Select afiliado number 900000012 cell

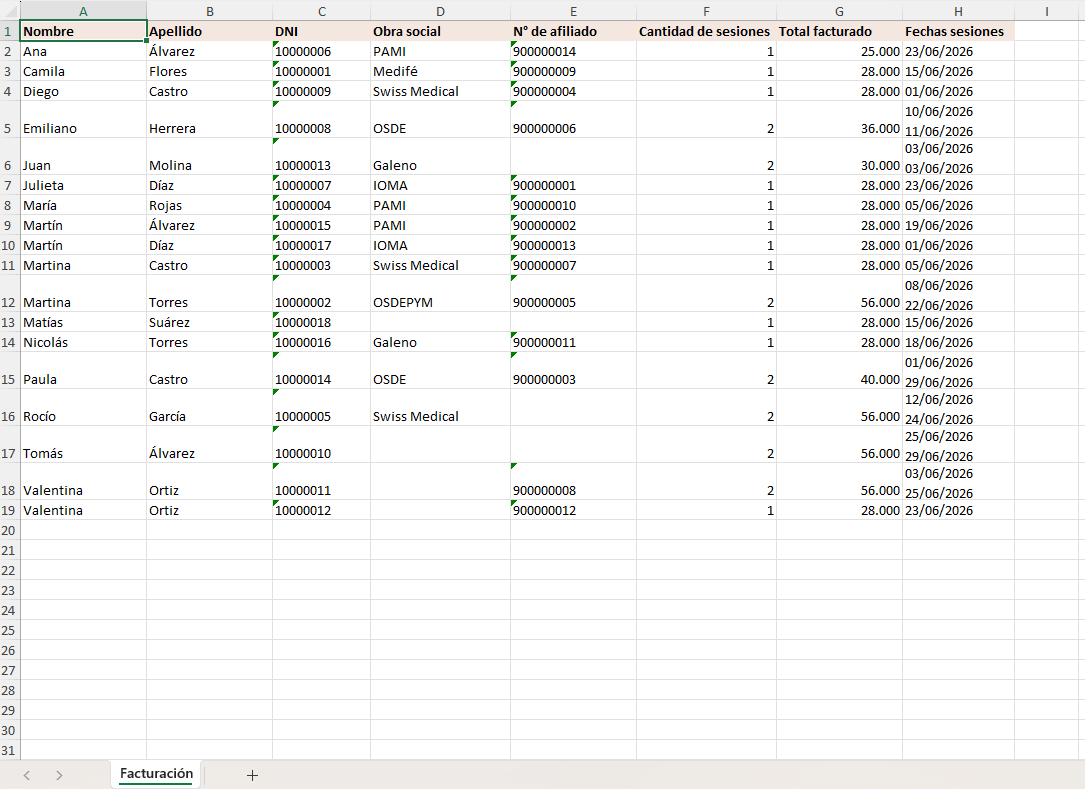573,510
